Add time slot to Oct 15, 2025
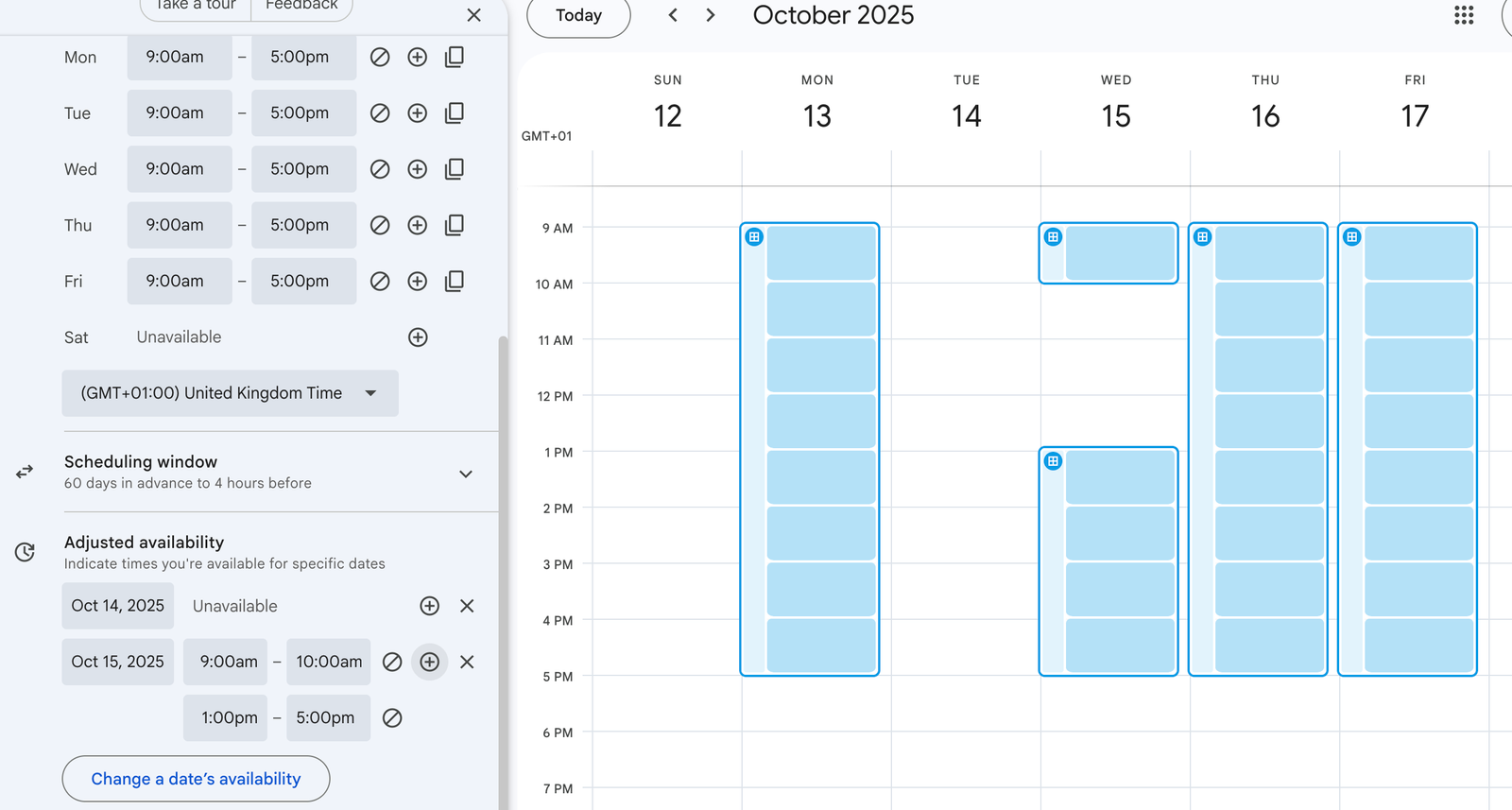Viewport: 1512px width, 810px height. (x=429, y=662)
